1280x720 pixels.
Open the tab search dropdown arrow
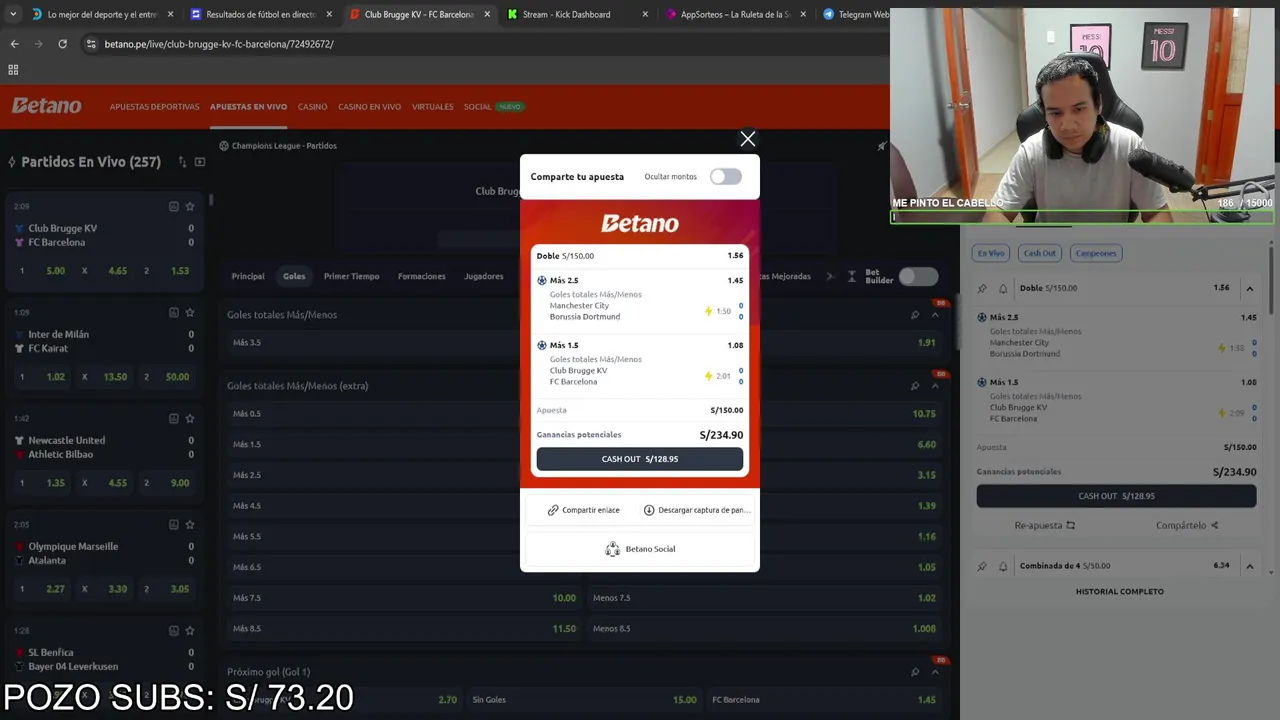(x=13, y=15)
